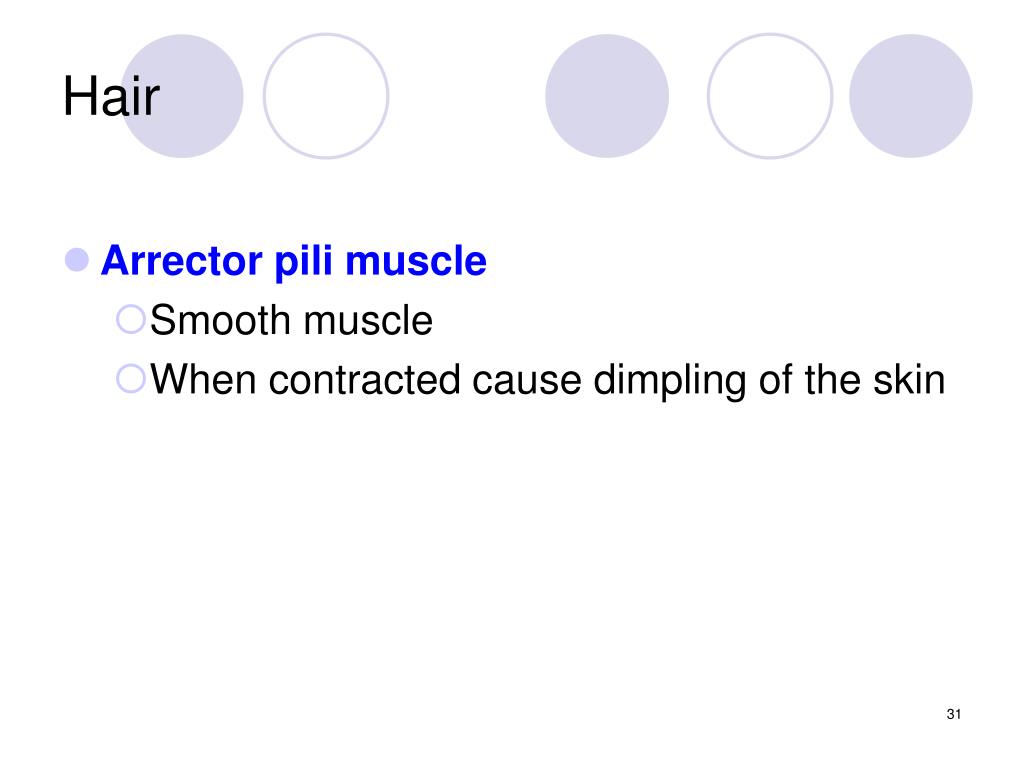This screenshot has width=1024, height=768.
Task: Select the 'Smooth muscle' sub-bullet text
Action: tap(291, 320)
